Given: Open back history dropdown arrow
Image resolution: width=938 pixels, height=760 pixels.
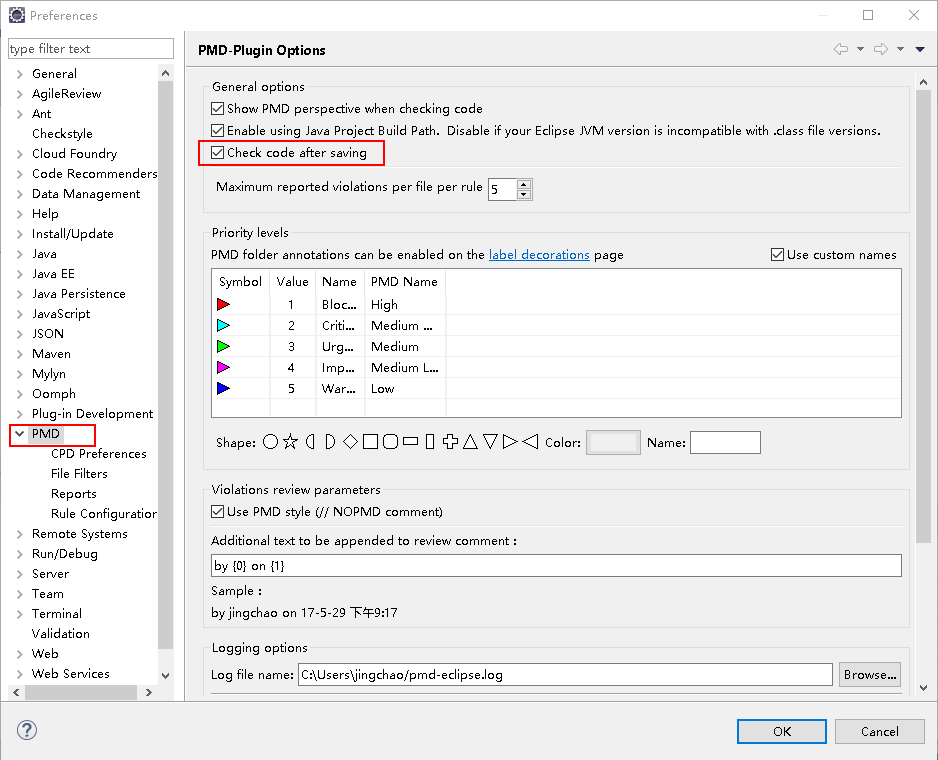Looking at the screenshot, I should coord(860,49).
